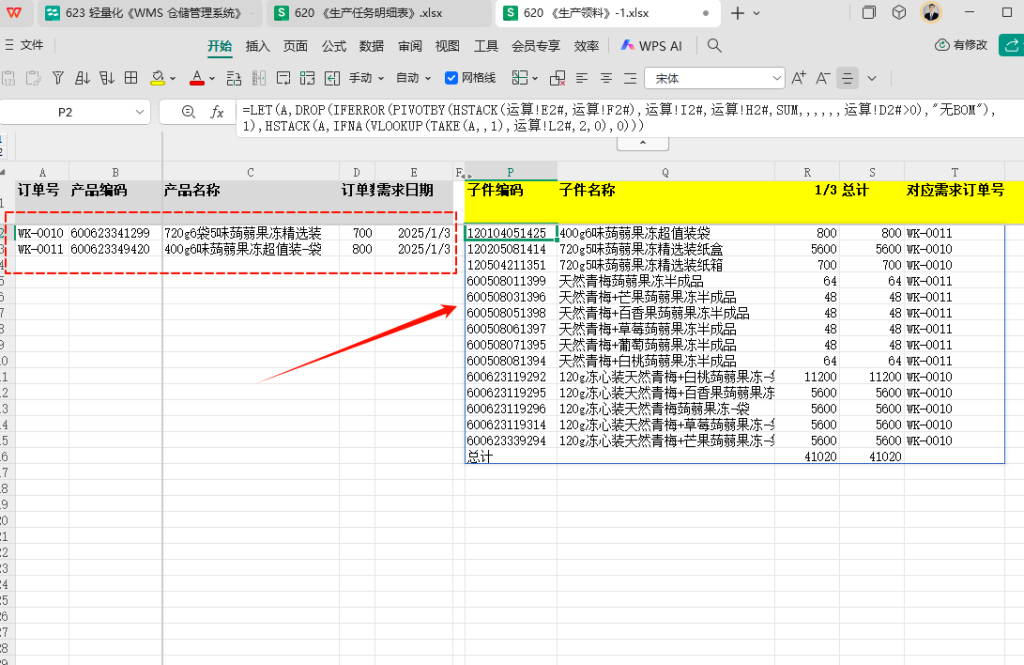Apply the yellow fill color bucket
This screenshot has height=665, width=1024.
[x=157, y=78]
